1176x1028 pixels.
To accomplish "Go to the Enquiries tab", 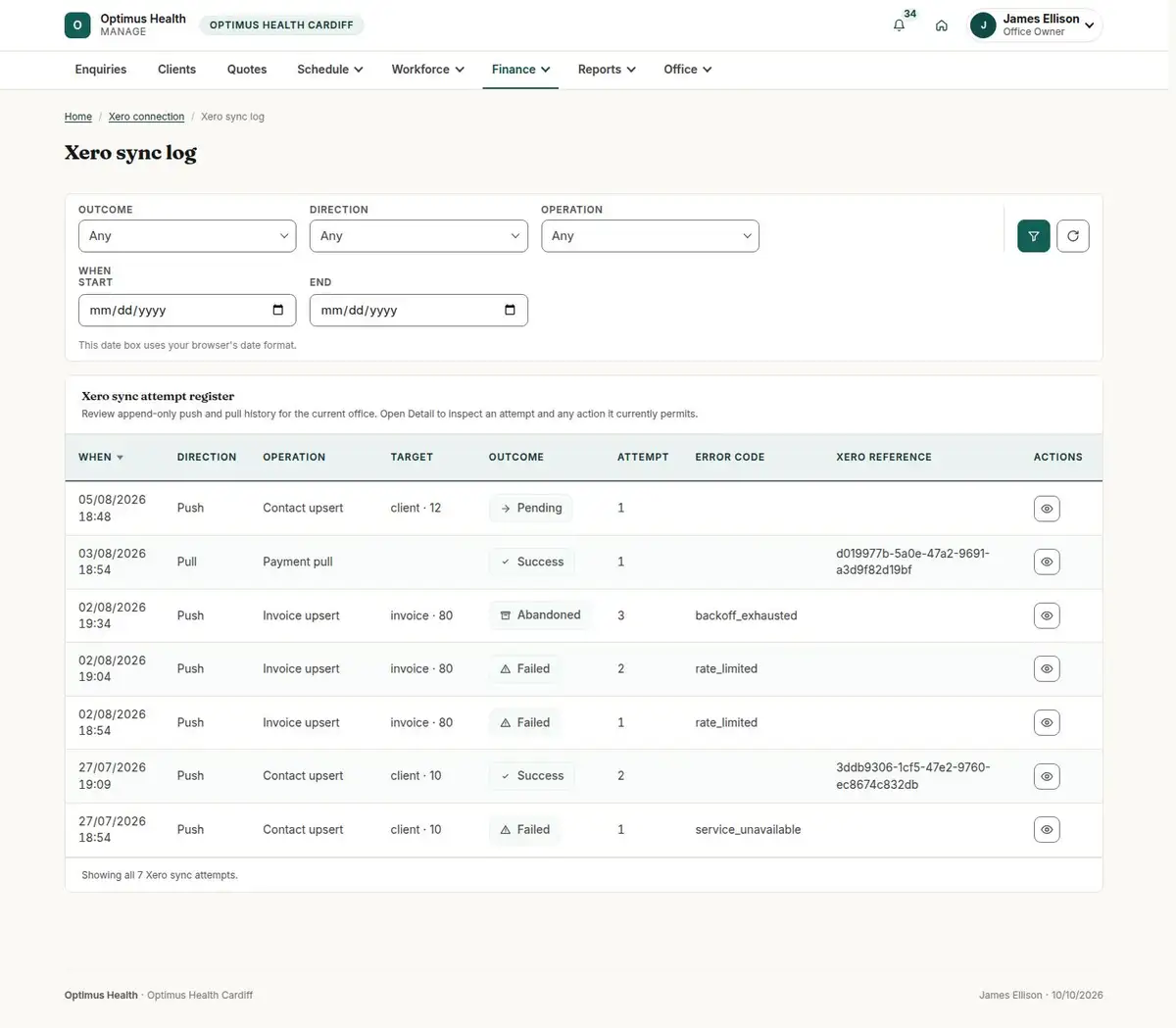I will point(101,70).
